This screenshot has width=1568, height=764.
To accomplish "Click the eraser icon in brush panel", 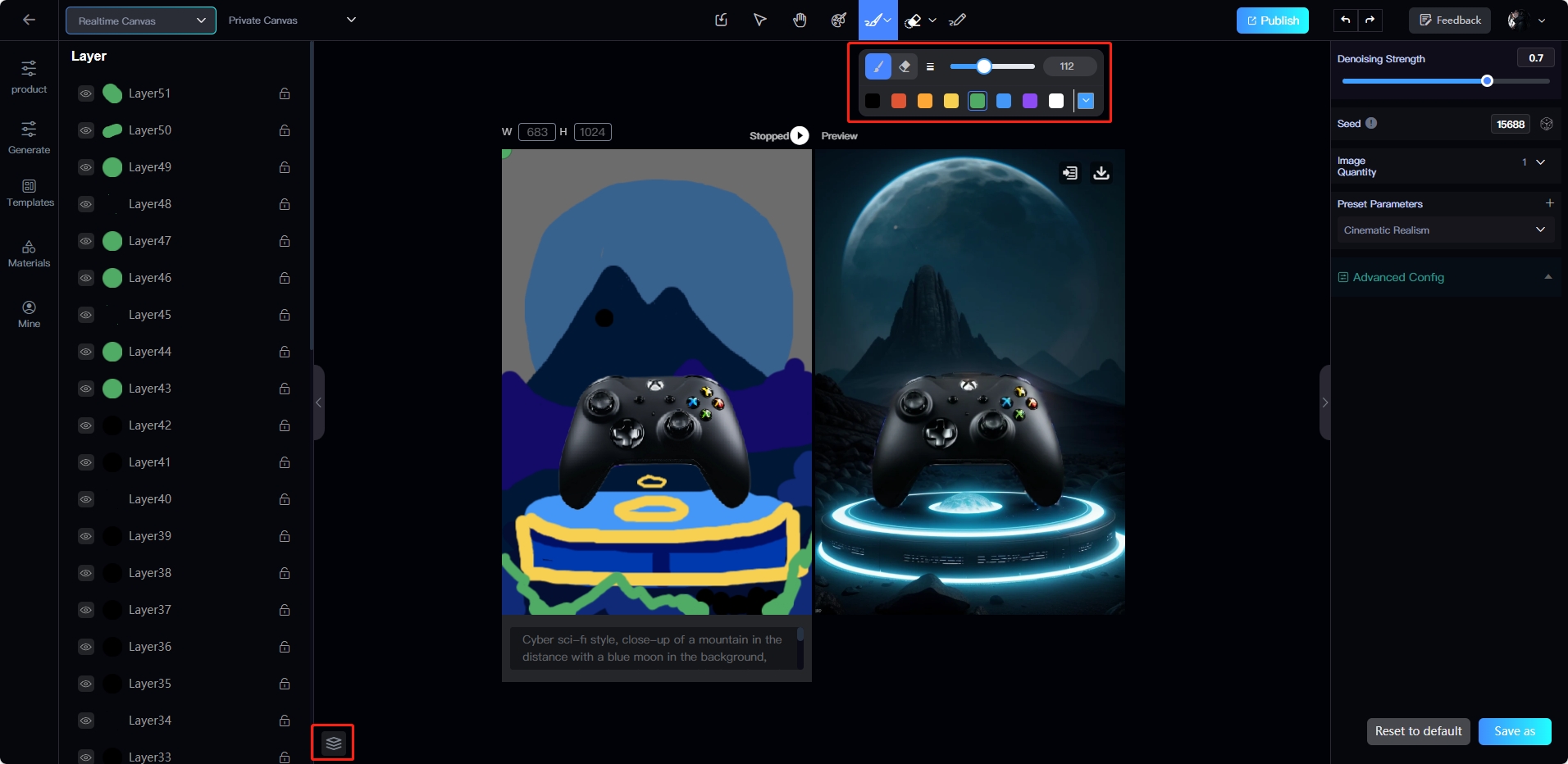I will click(905, 66).
